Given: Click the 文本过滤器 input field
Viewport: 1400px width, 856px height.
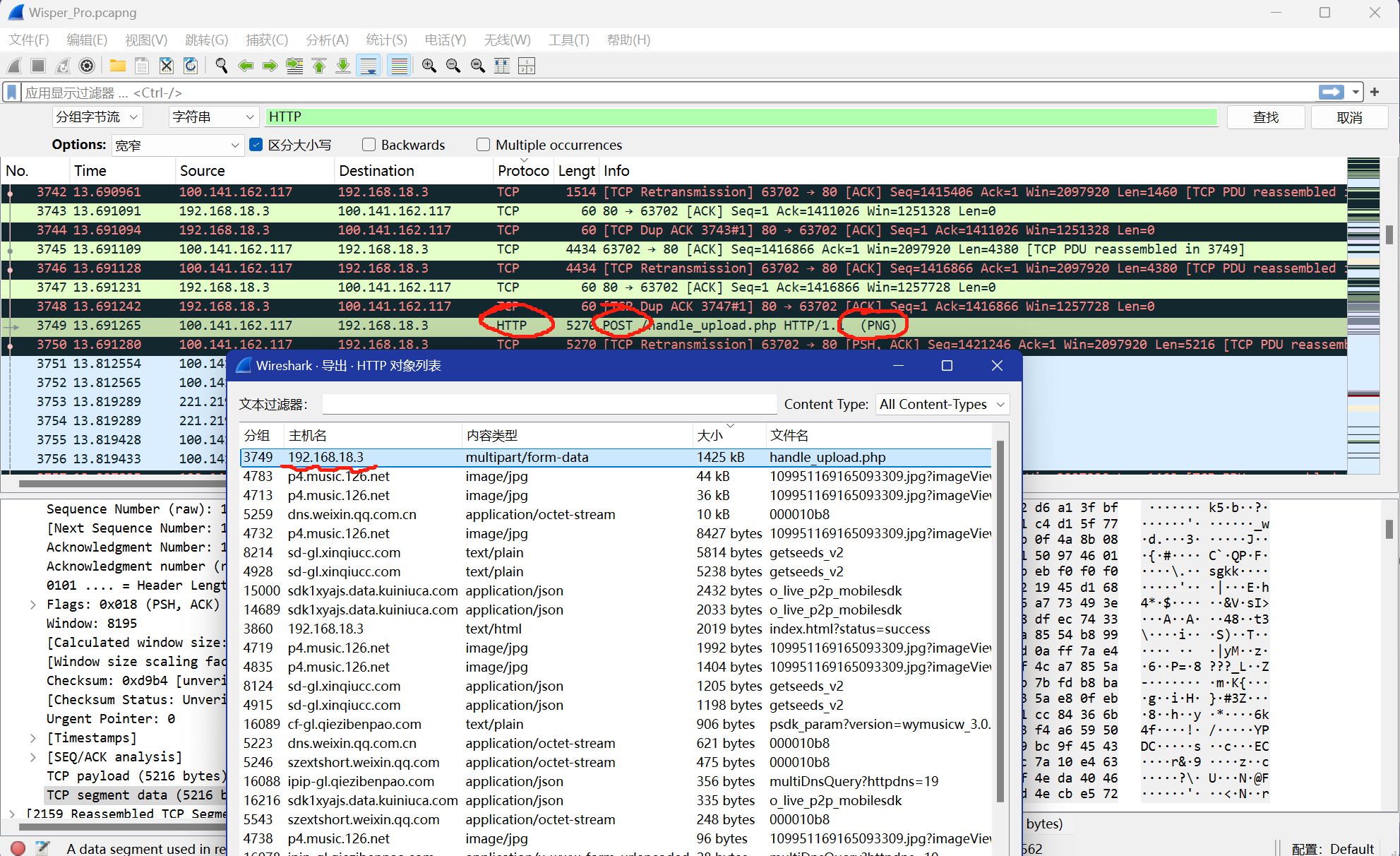Looking at the screenshot, I should tap(549, 405).
